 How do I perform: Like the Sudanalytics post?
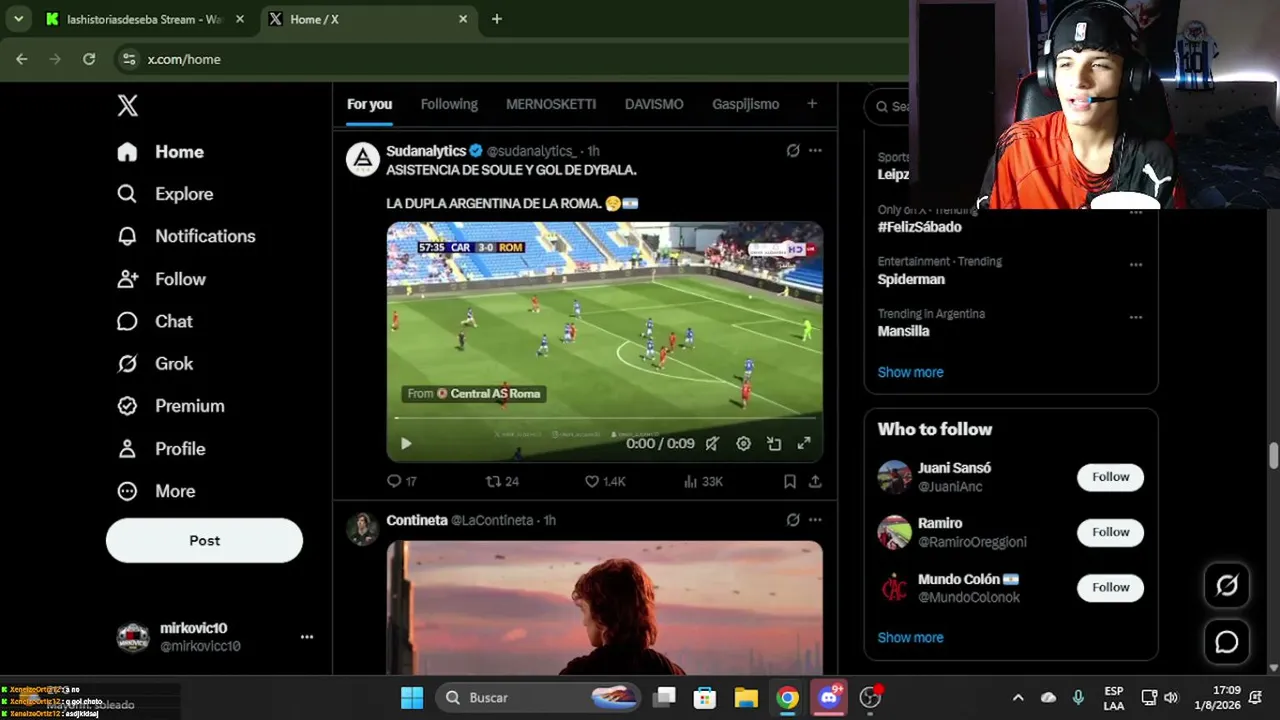tap(605, 482)
